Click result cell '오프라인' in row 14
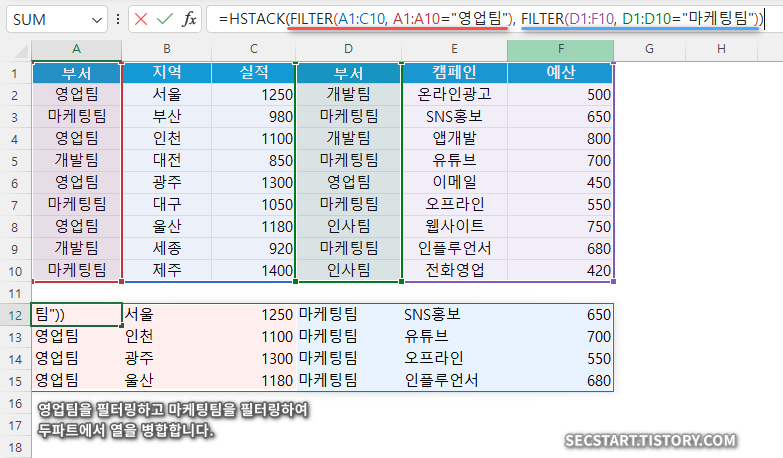This screenshot has width=783, height=458. click(x=454, y=359)
